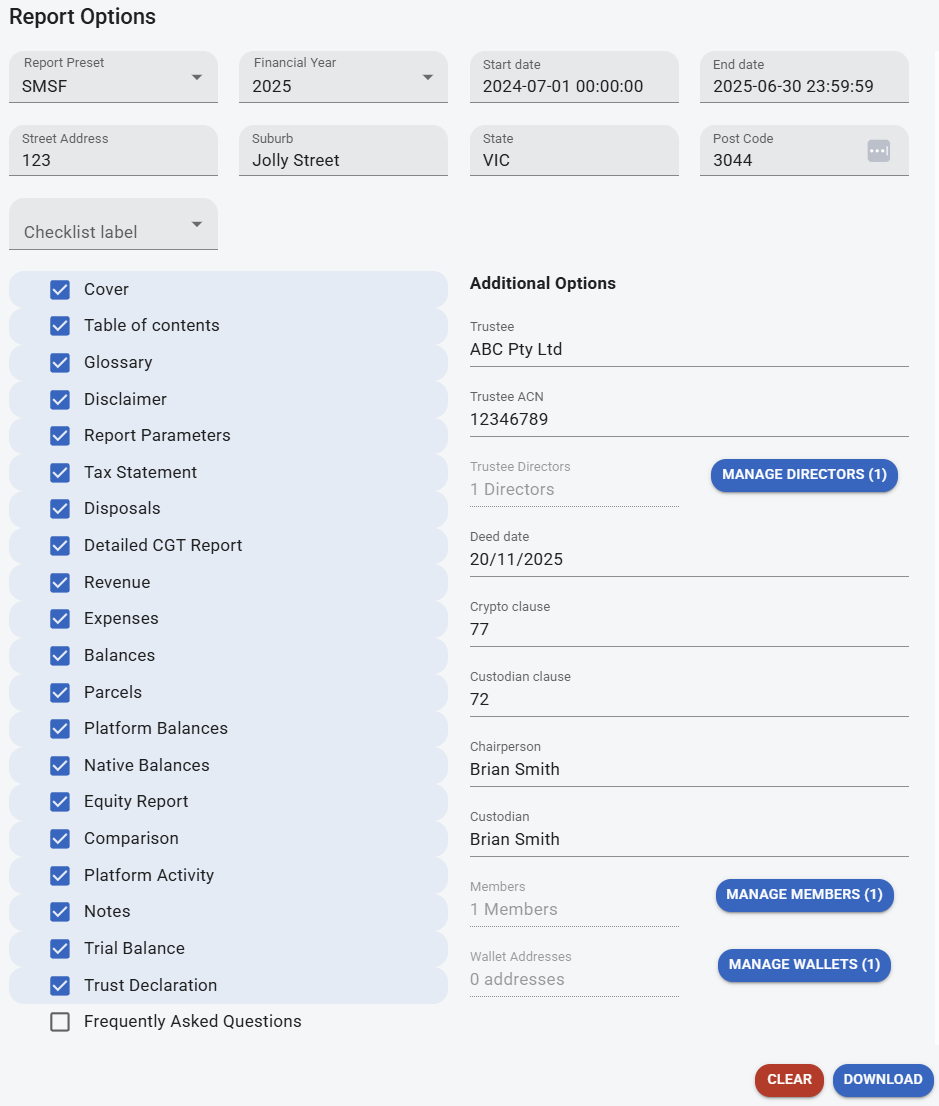
Task: Uncheck the Detailed CGT Report option
Action: (x=60, y=545)
